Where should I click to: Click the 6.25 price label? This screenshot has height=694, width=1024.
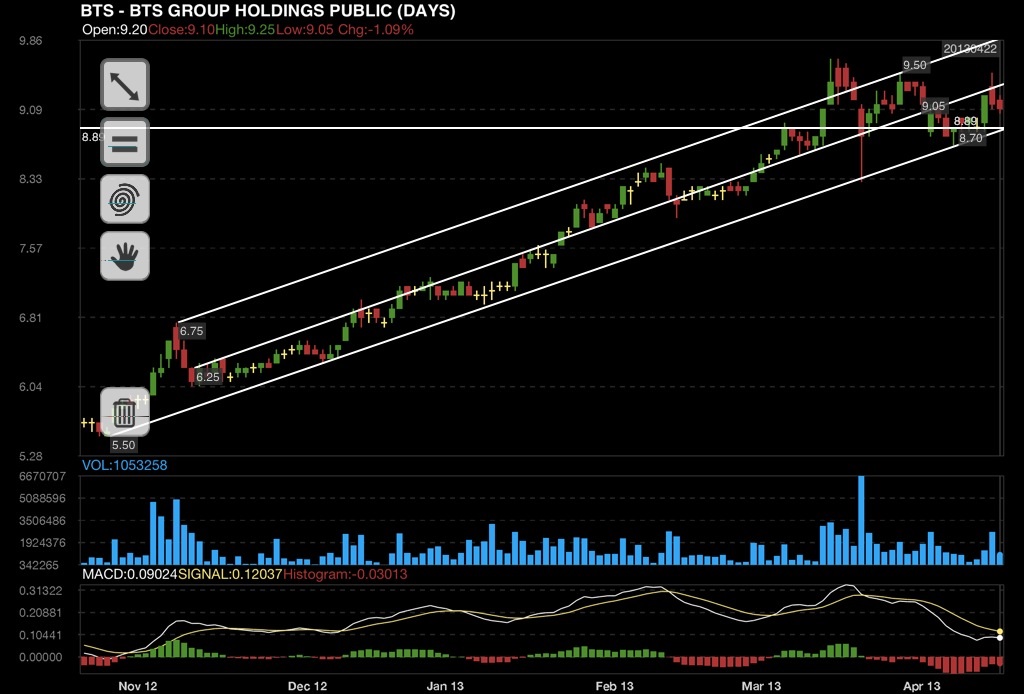pyautogui.click(x=208, y=377)
